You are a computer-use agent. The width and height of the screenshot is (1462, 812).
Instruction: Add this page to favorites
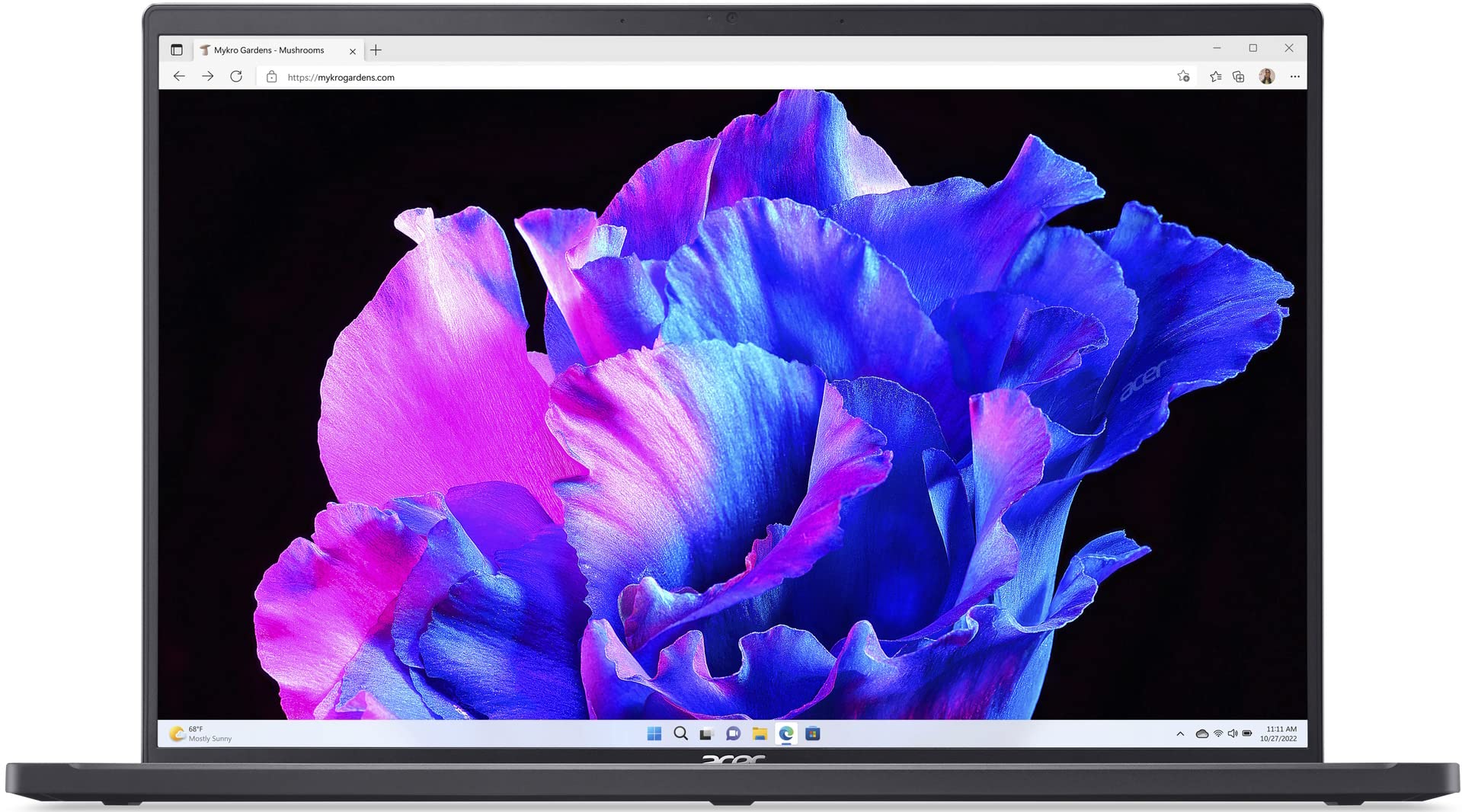[1183, 76]
